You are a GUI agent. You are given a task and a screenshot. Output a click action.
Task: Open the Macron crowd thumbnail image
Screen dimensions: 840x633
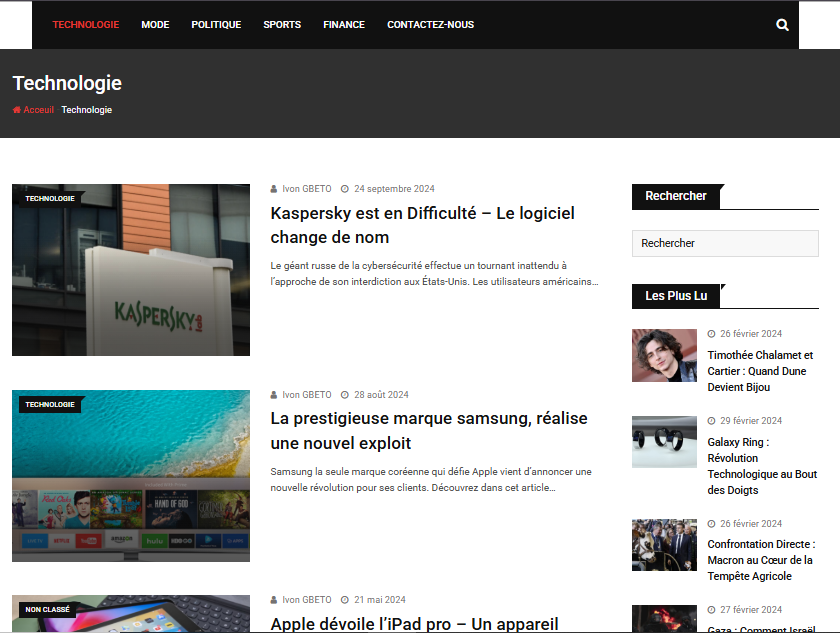click(664, 545)
